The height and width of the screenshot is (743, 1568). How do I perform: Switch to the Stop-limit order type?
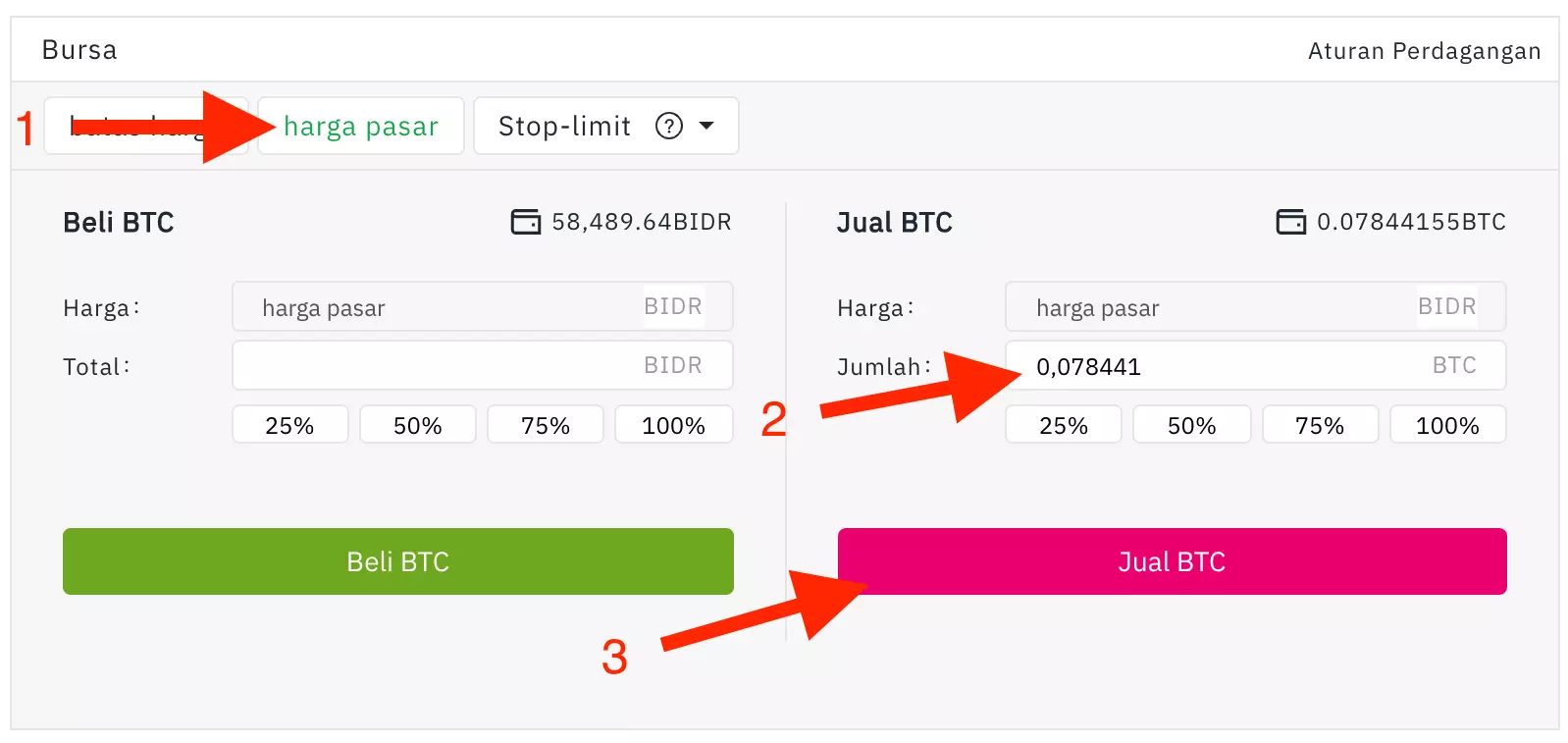pyautogui.click(x=564, y=126)
